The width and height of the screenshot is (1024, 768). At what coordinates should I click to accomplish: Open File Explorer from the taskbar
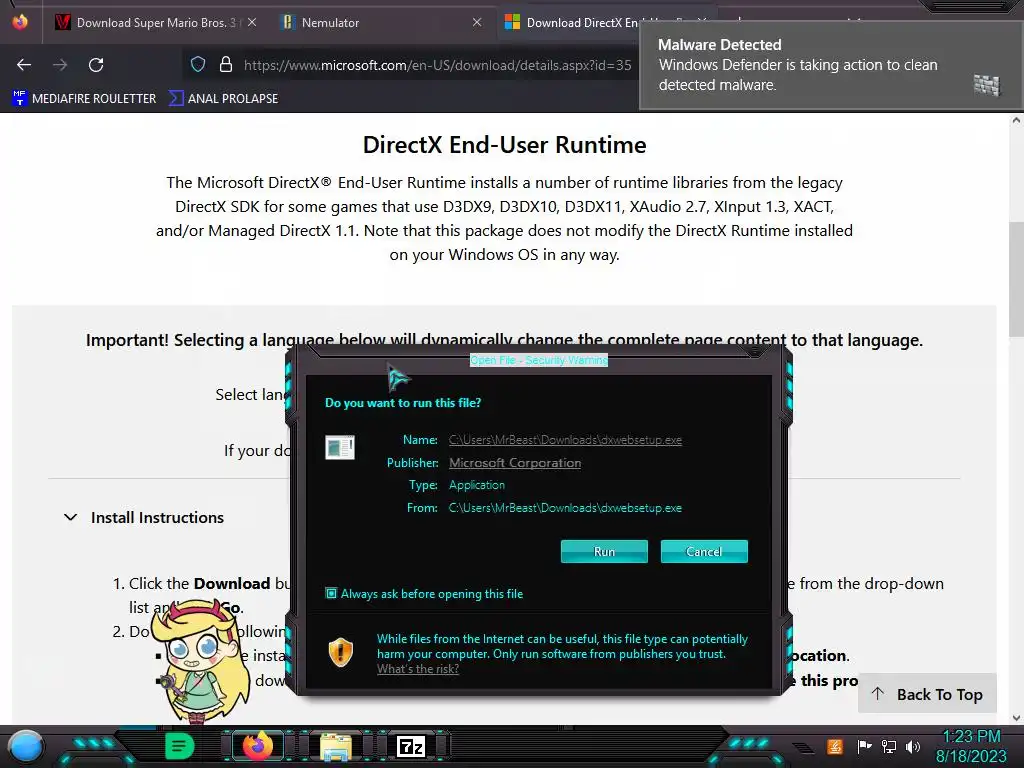[336, 747]
